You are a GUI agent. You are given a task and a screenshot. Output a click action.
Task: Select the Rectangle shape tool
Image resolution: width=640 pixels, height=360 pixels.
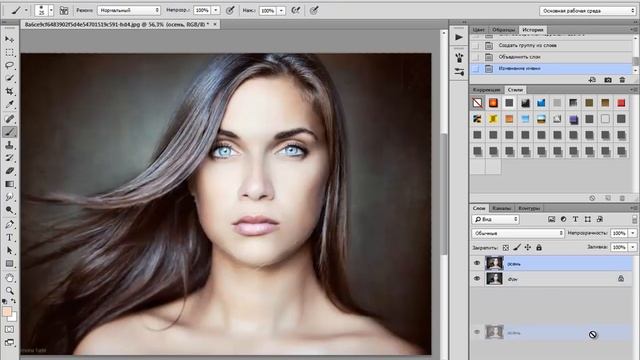(9, 264)
